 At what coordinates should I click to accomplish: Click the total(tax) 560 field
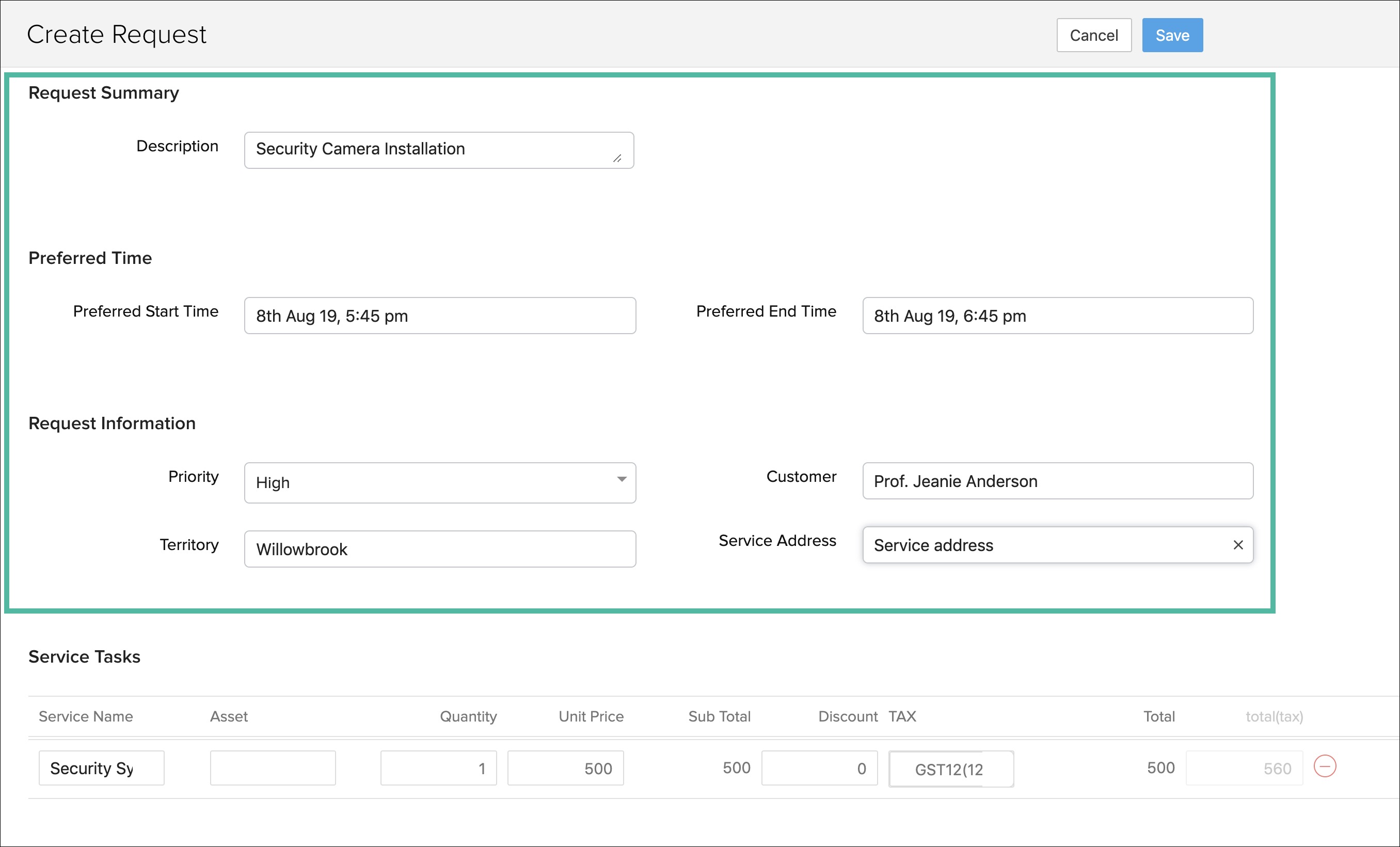click(1243, 768)
